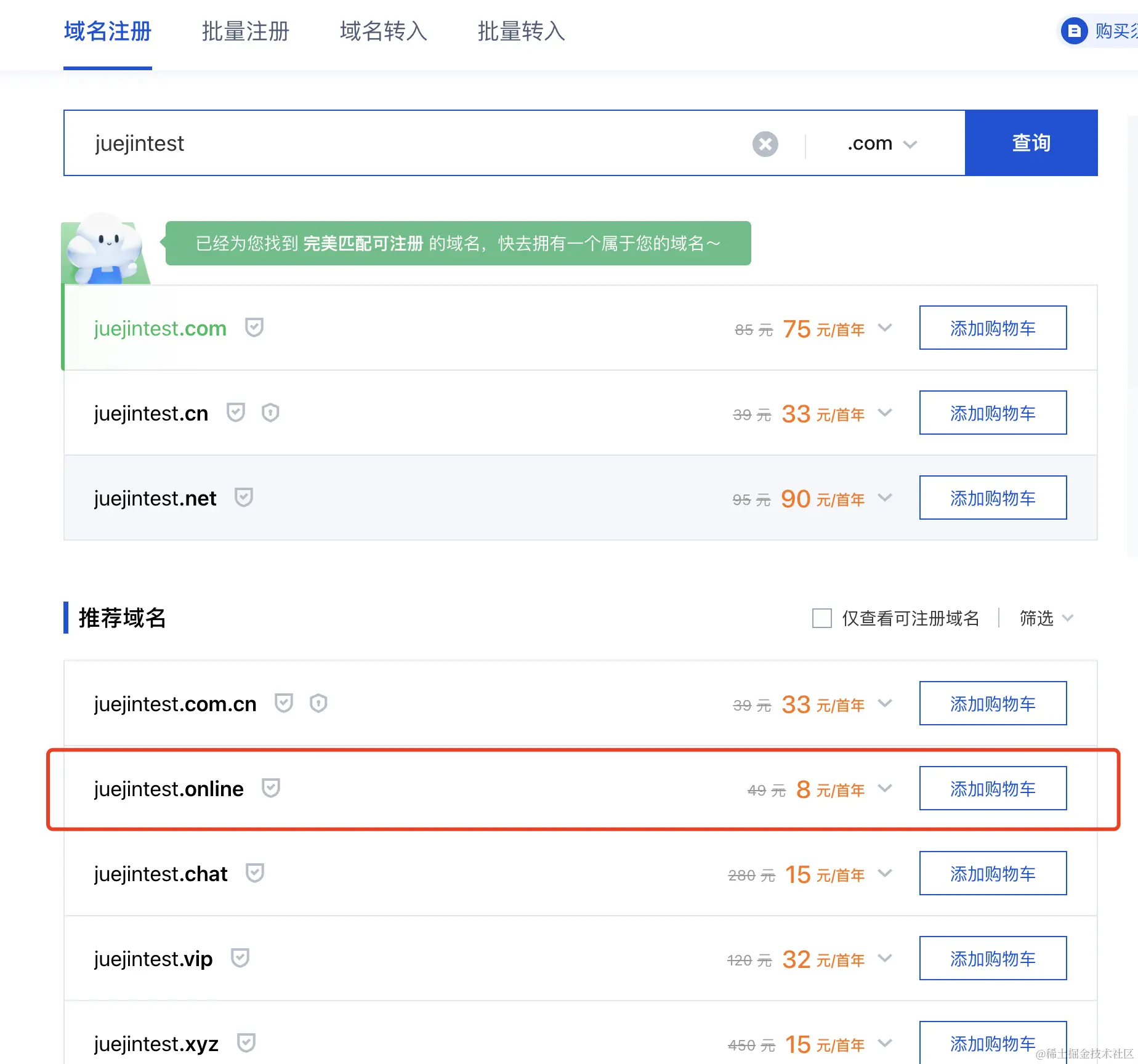Viewport: 1138px width, 1064px height.
Task: Click shield icon beside juejintest.online
Action: [x=271, y=788]
